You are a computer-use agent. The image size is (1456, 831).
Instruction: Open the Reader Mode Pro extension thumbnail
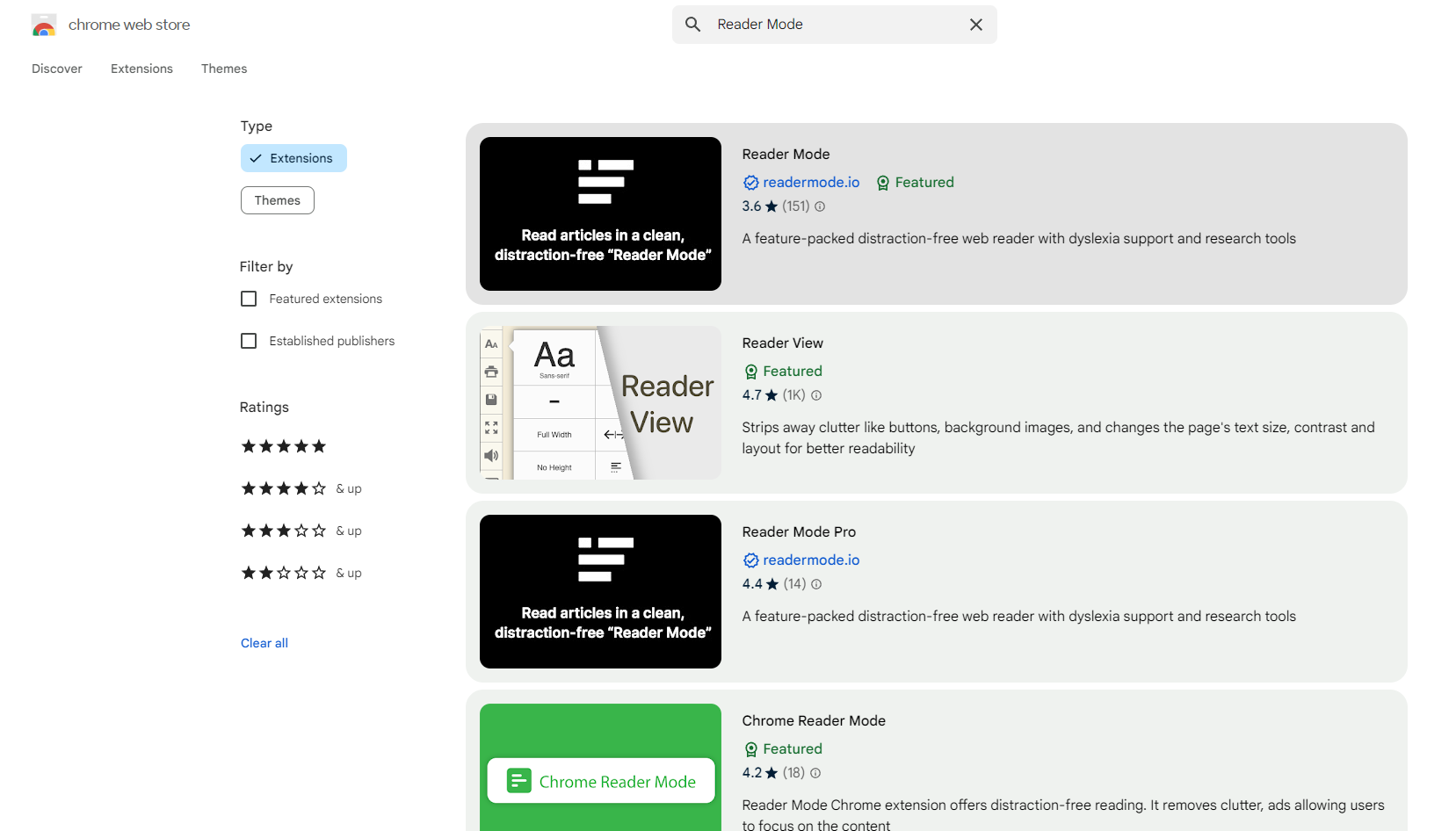600,591
